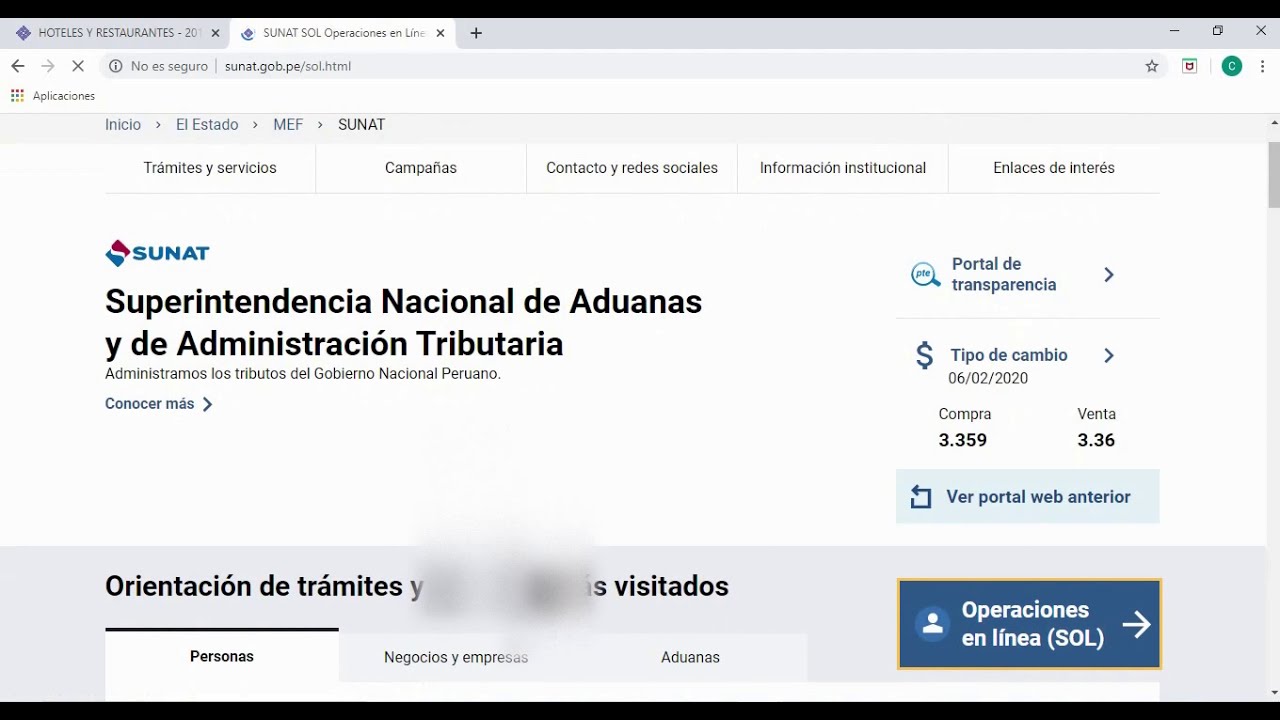
Task: Click the Portal de transparencia magnifier icon
Action: coord(925,274)
